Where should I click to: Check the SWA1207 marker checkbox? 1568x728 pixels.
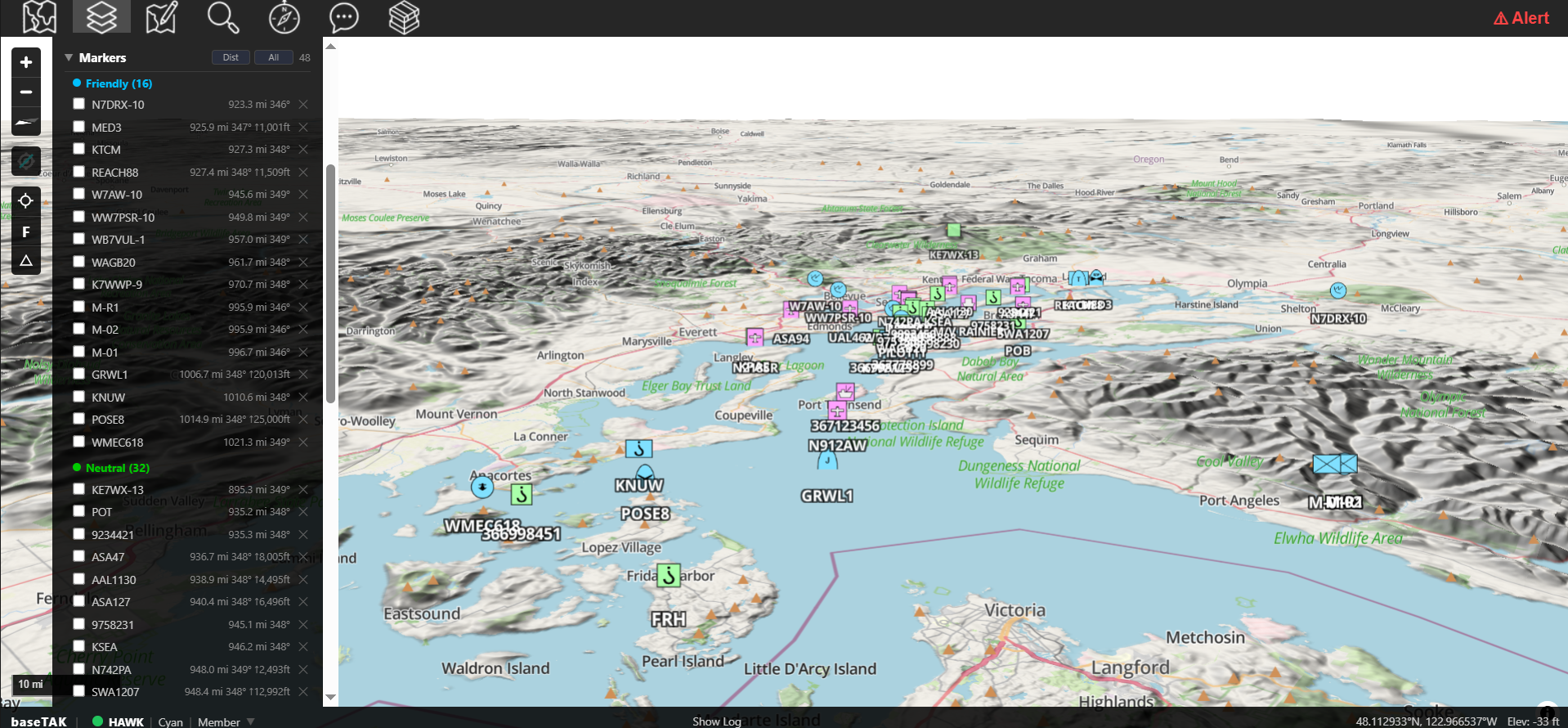pyautogui.click(x=79, y=691)
